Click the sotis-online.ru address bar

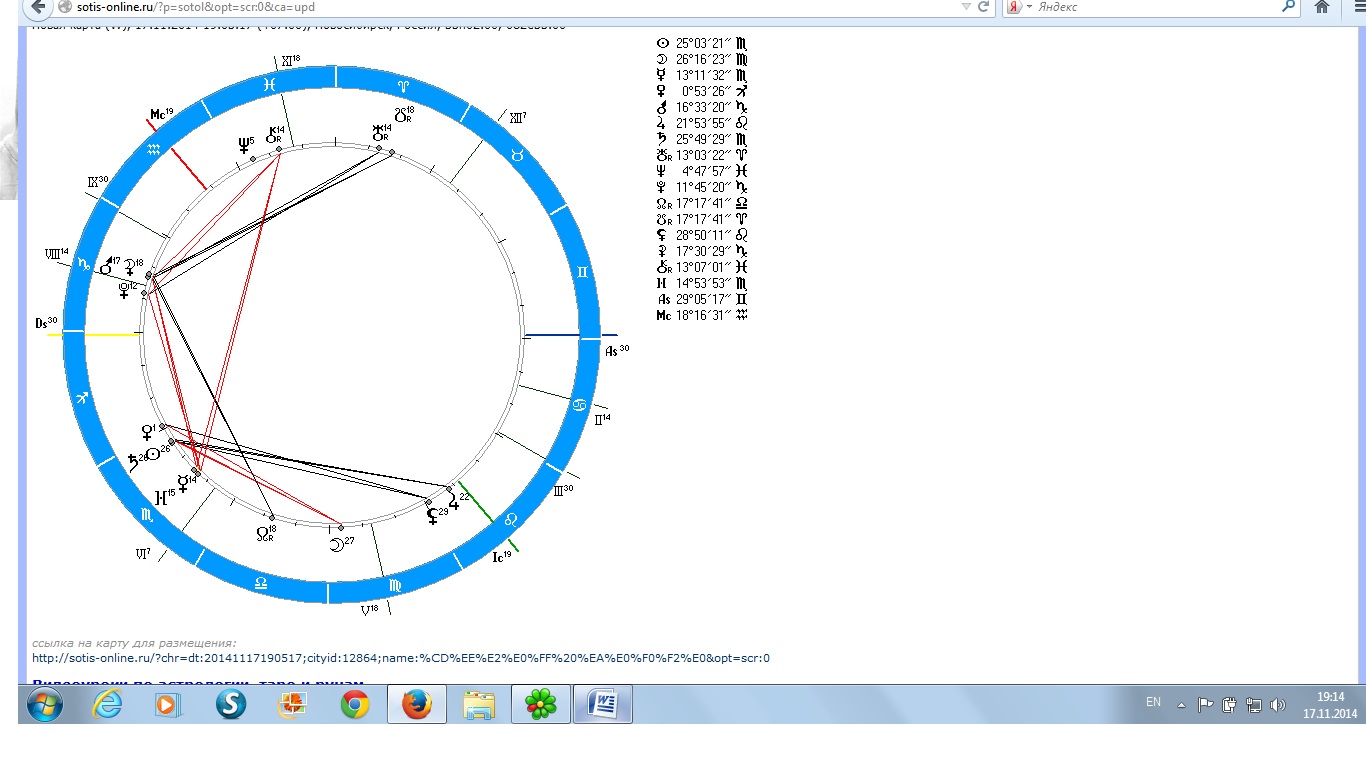[500, 7]
